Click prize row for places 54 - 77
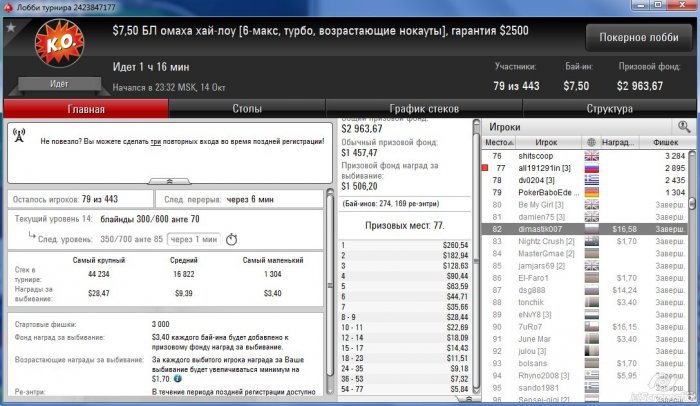The width and height of the screenshot is (700, 406). (404, 389)
